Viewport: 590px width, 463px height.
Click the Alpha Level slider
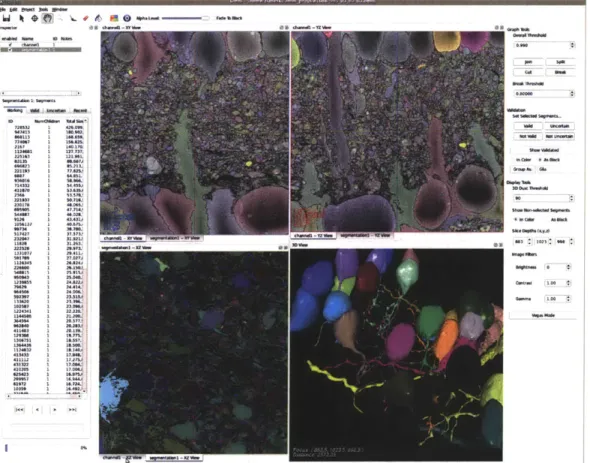tap(185, 18)
